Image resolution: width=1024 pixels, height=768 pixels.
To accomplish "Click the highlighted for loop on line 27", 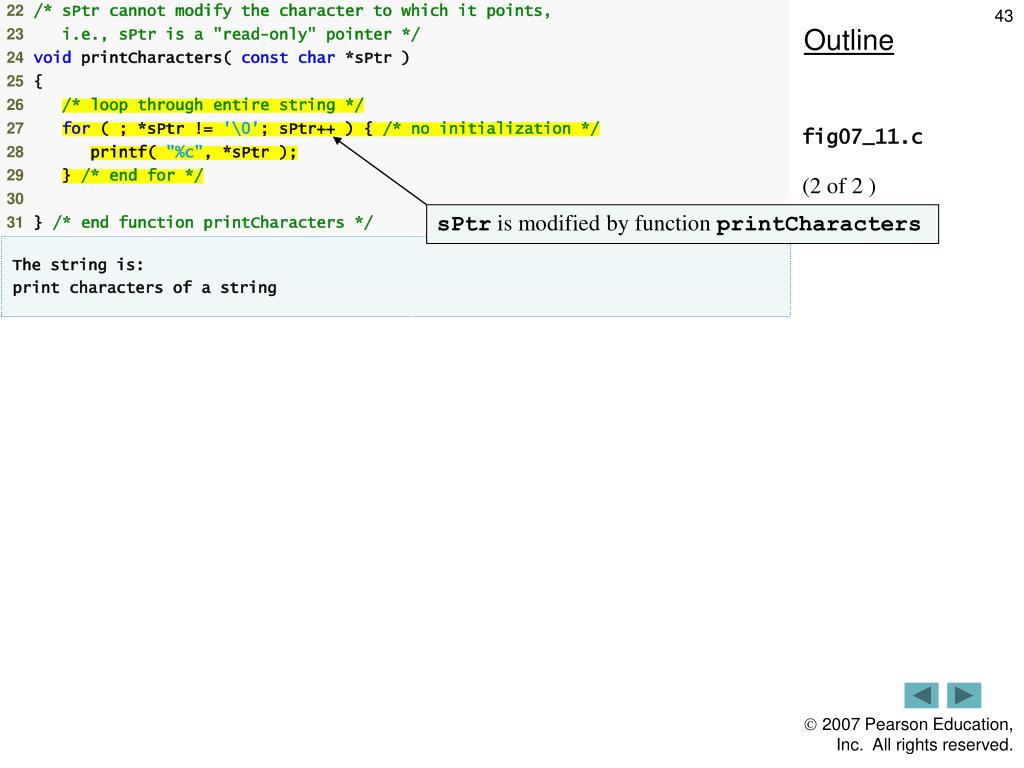I will pos(330,129).
